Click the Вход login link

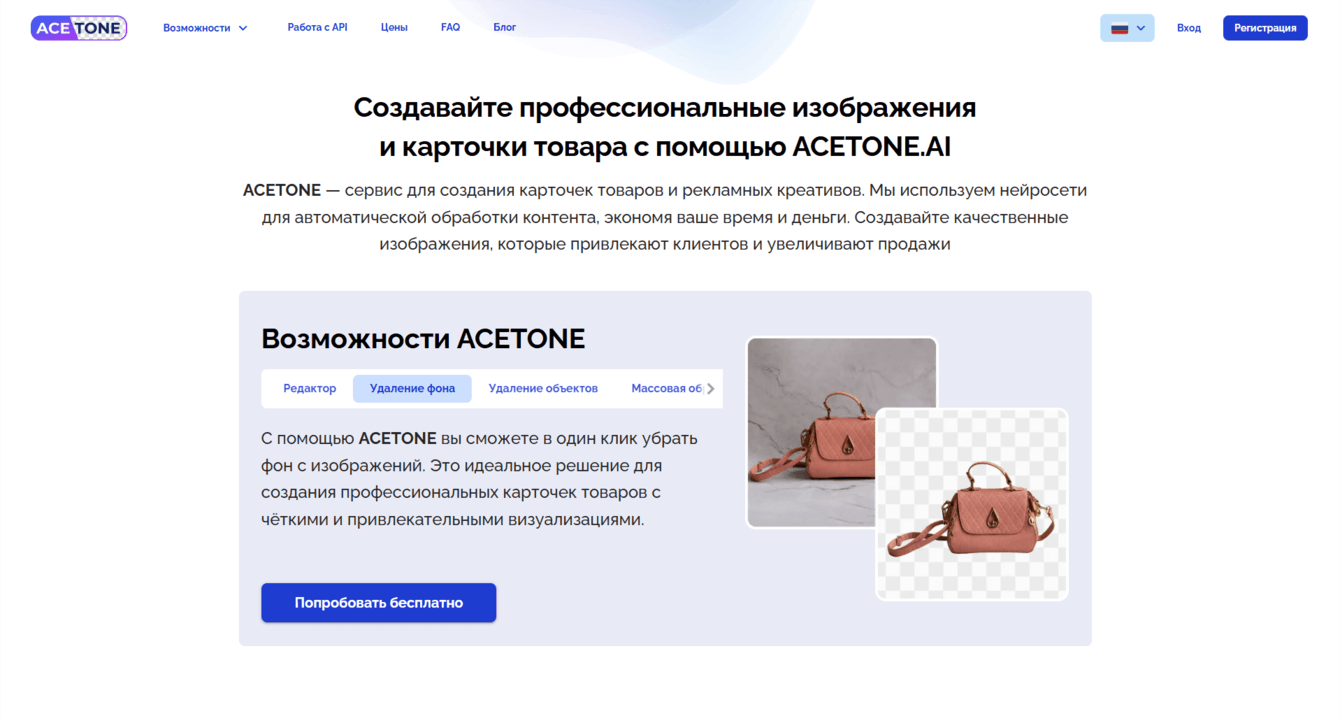pyautogui.click(x=1189, y=28)
